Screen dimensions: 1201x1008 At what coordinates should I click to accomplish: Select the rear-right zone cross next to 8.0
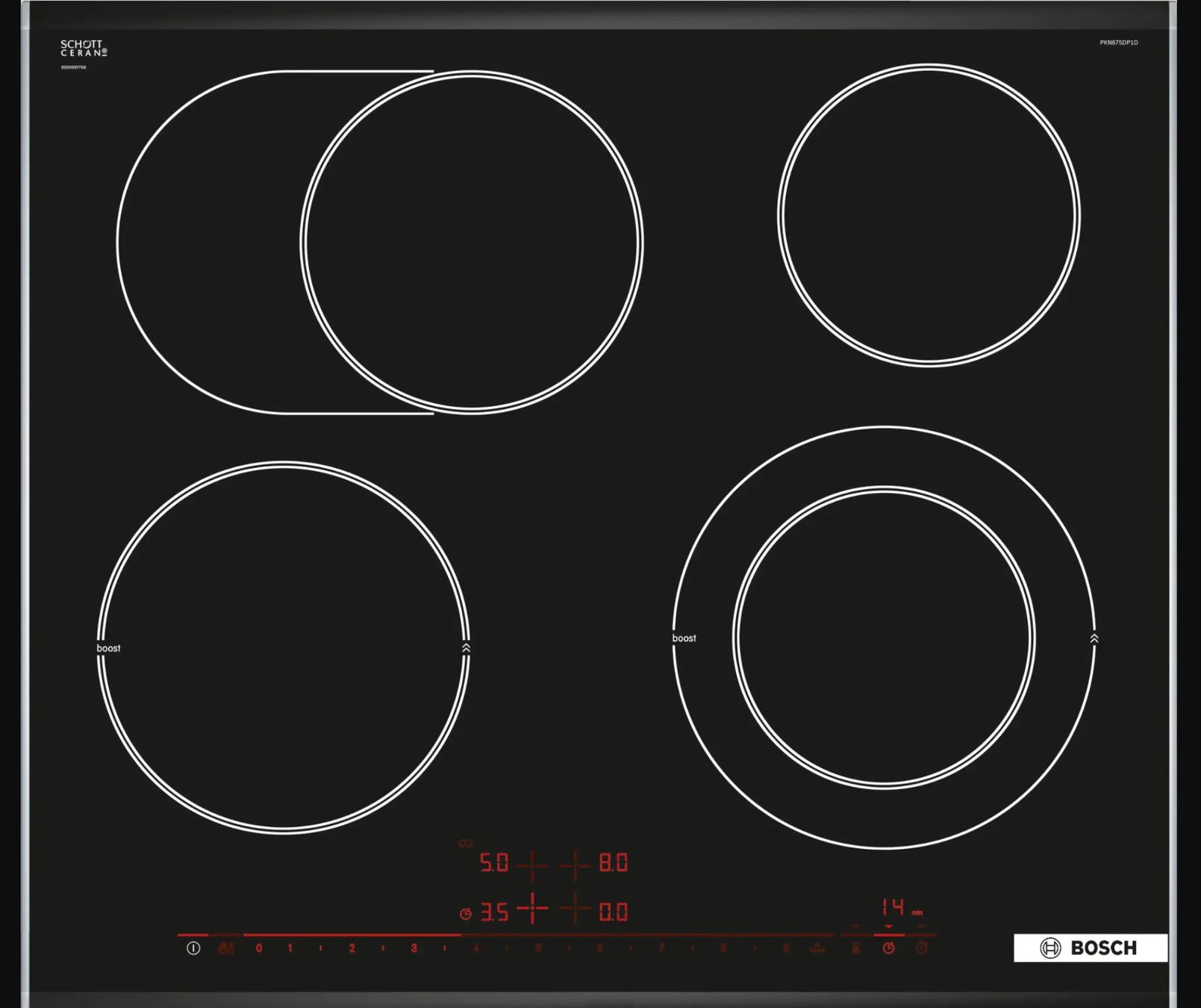coord(575,865)
